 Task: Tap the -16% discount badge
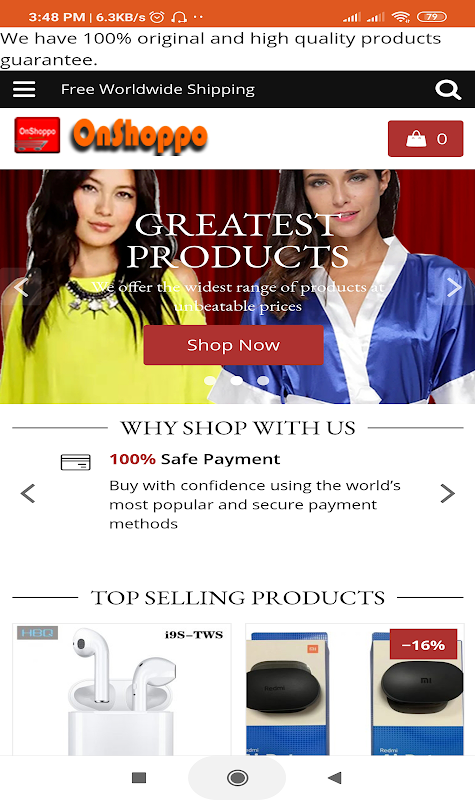pyautogui.click(x=423, y=644)
